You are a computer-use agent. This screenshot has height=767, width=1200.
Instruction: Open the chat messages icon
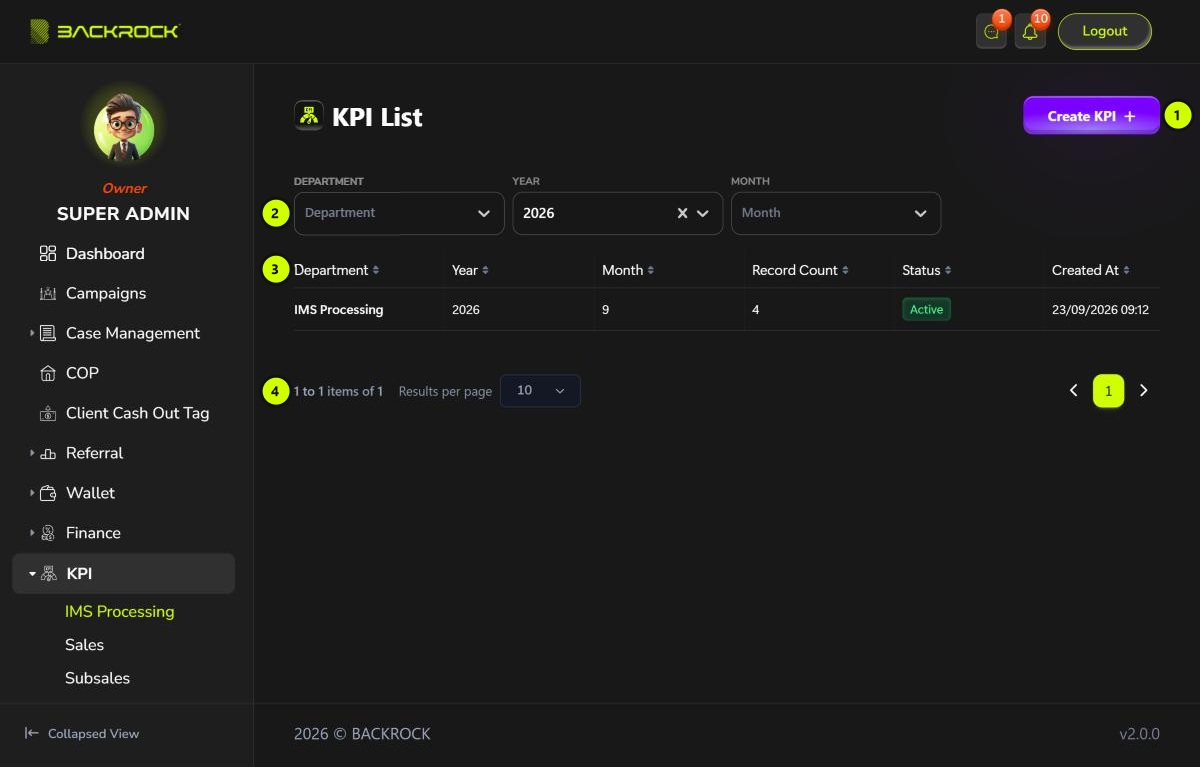coord(991,32)
